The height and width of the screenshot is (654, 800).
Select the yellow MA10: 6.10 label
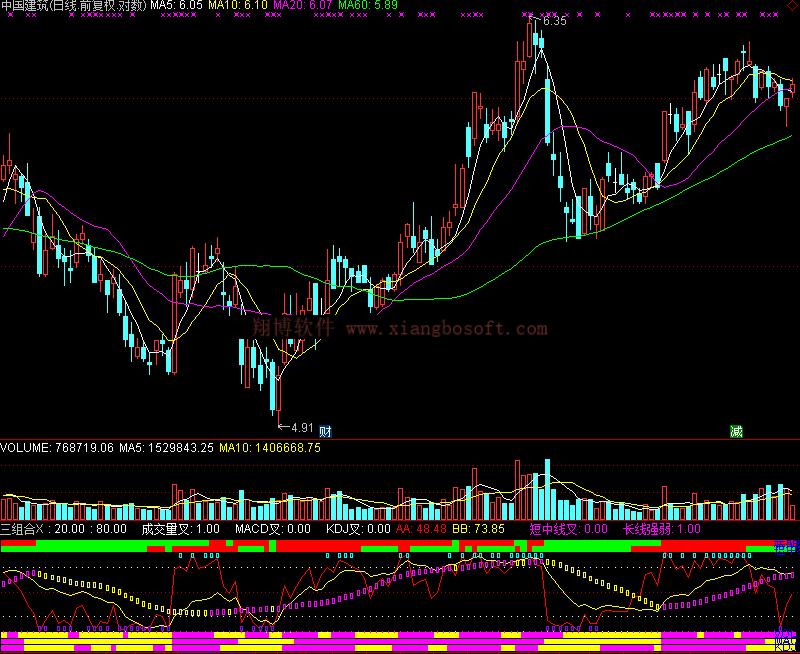click(240, 6)
